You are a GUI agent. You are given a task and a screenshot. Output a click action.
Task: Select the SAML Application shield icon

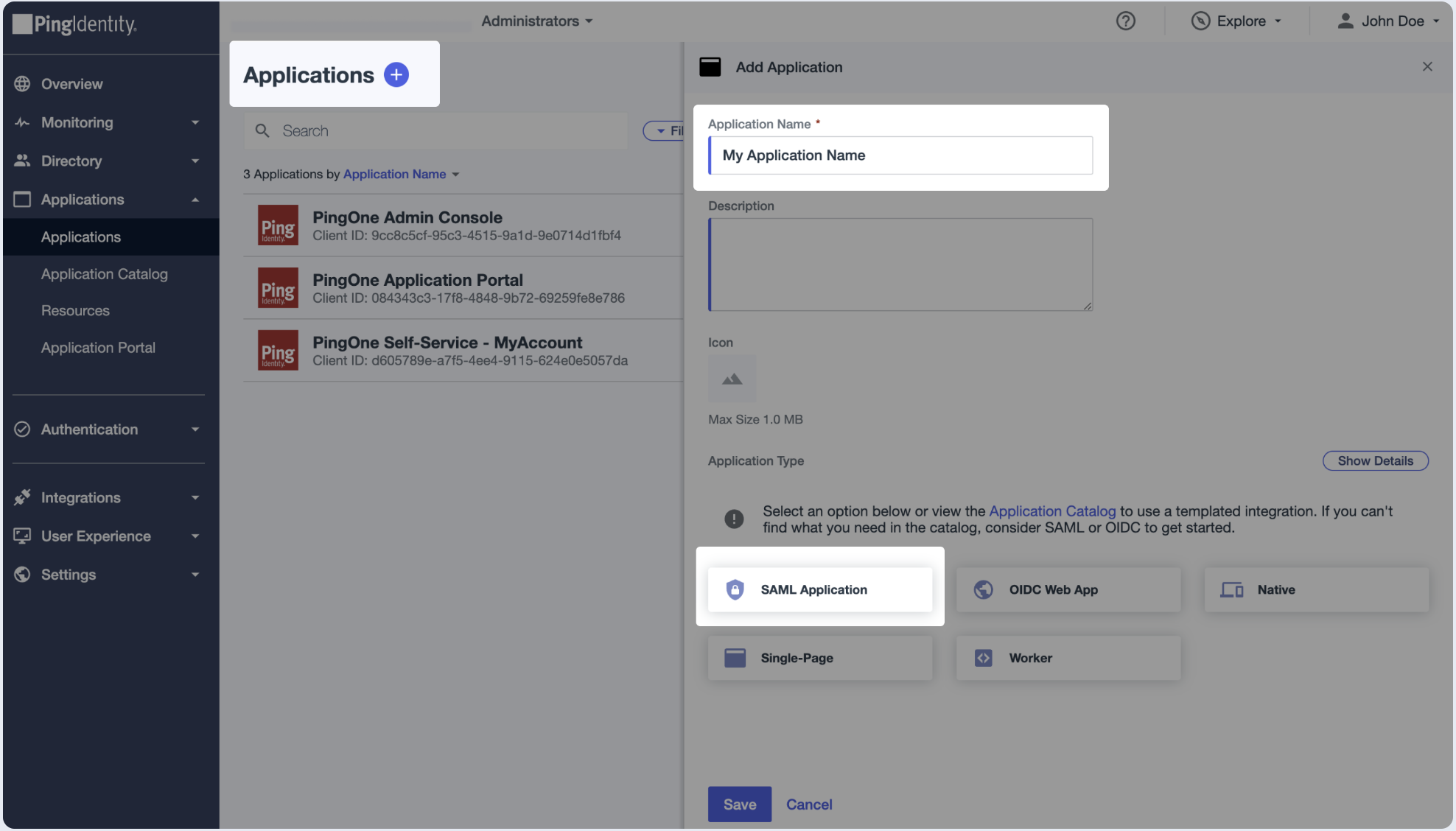(x=736, y=589)
